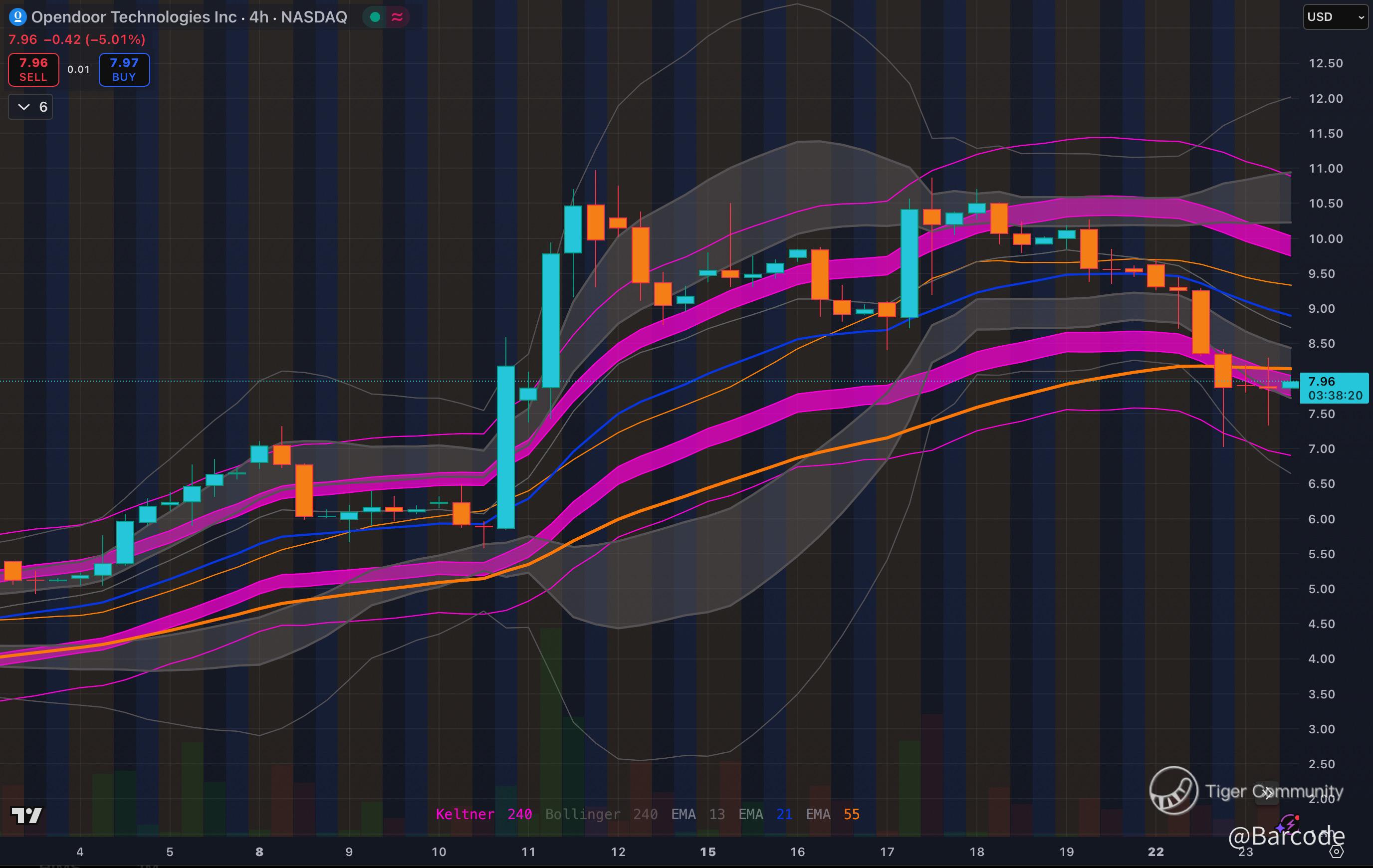Screen dimensions: 1373x868
Task: Click the green market status dot
Action: tap(375, 17)
